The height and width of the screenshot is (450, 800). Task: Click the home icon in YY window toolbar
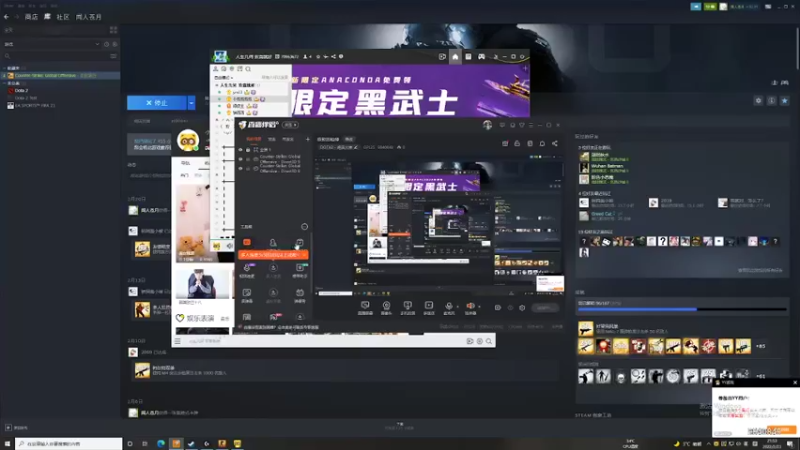click(455, 57)
